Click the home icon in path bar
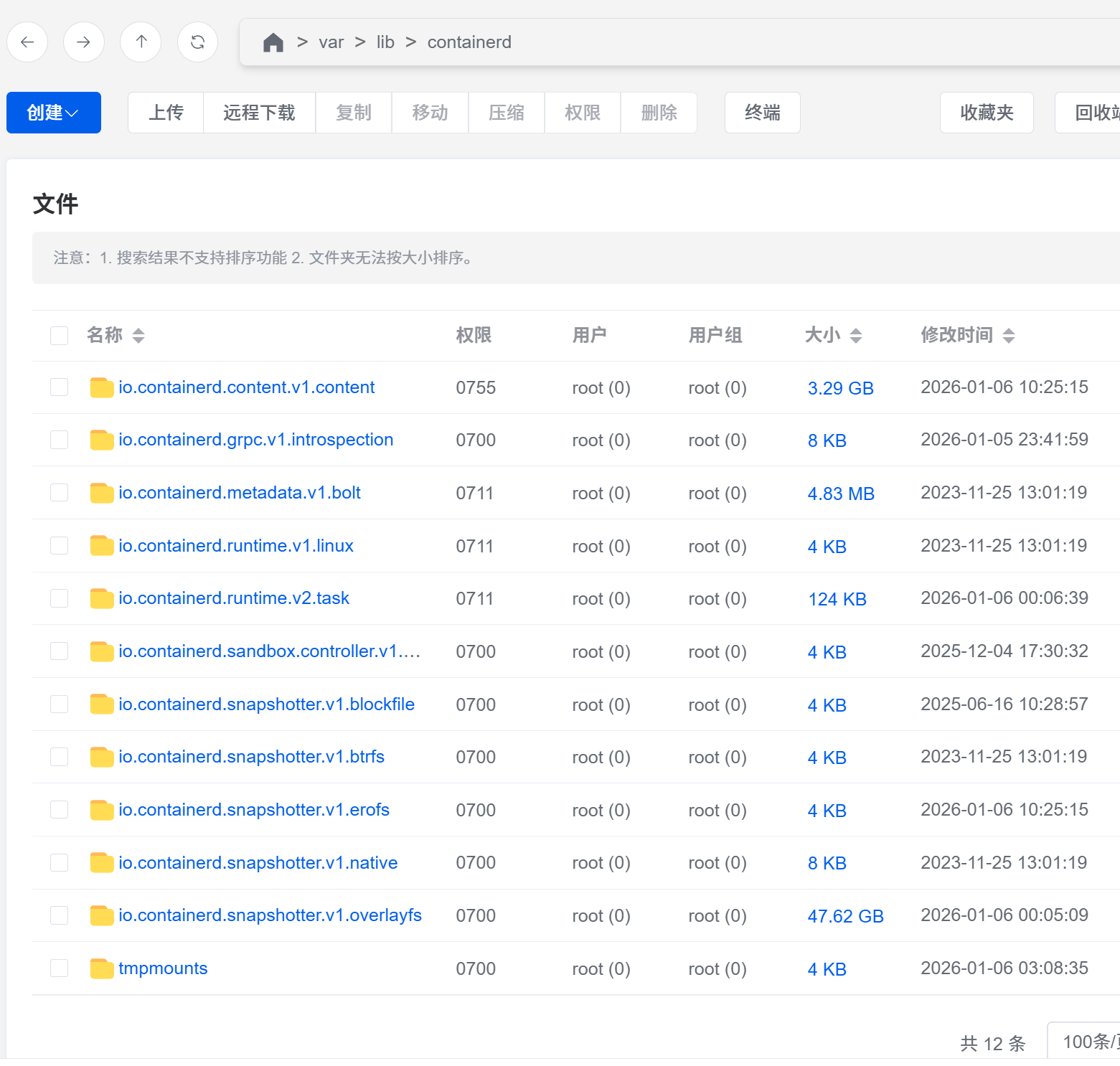The height and width of the screenshot is (1066, 1120). click(273, 43)
